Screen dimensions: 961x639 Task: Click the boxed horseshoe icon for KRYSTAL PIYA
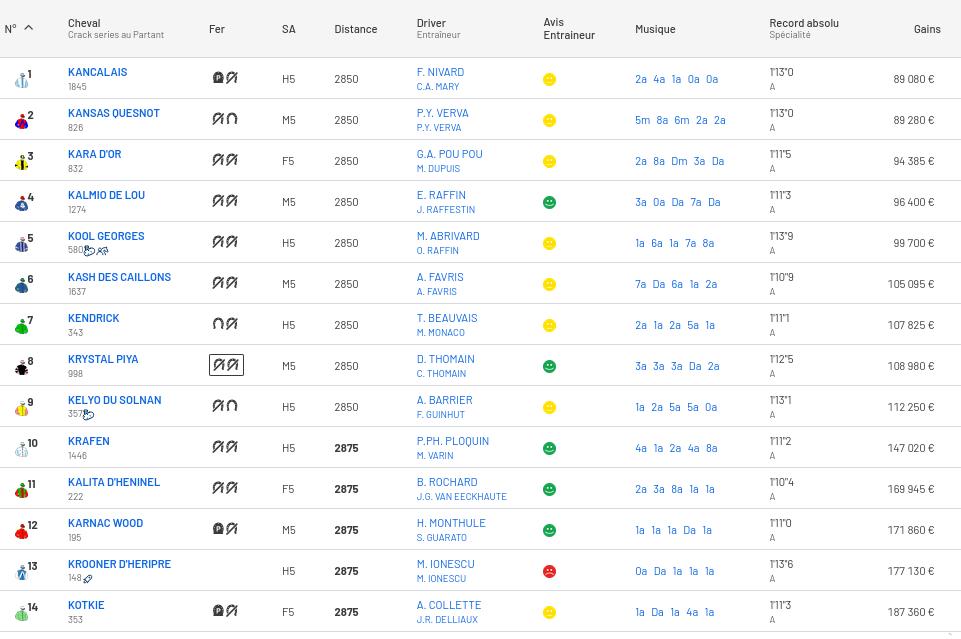coord(226,365)
